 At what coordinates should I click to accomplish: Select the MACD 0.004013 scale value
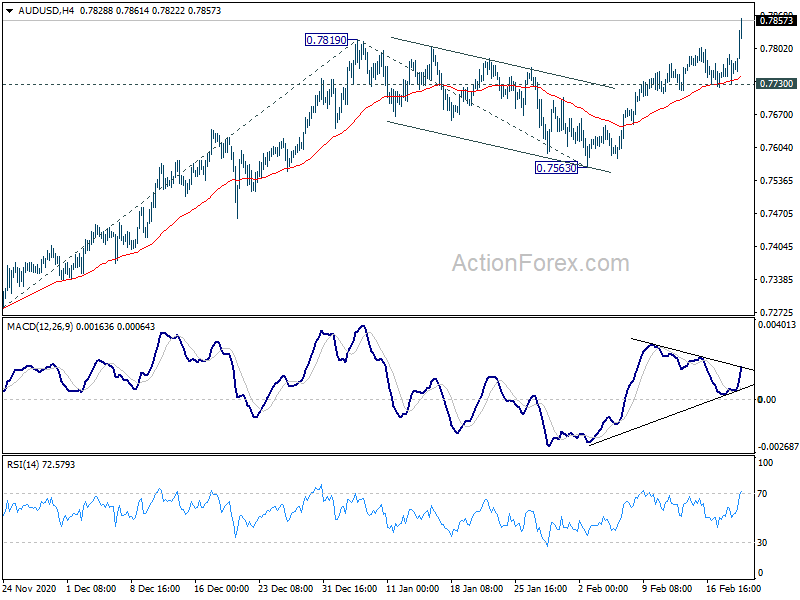pos(777,324)
